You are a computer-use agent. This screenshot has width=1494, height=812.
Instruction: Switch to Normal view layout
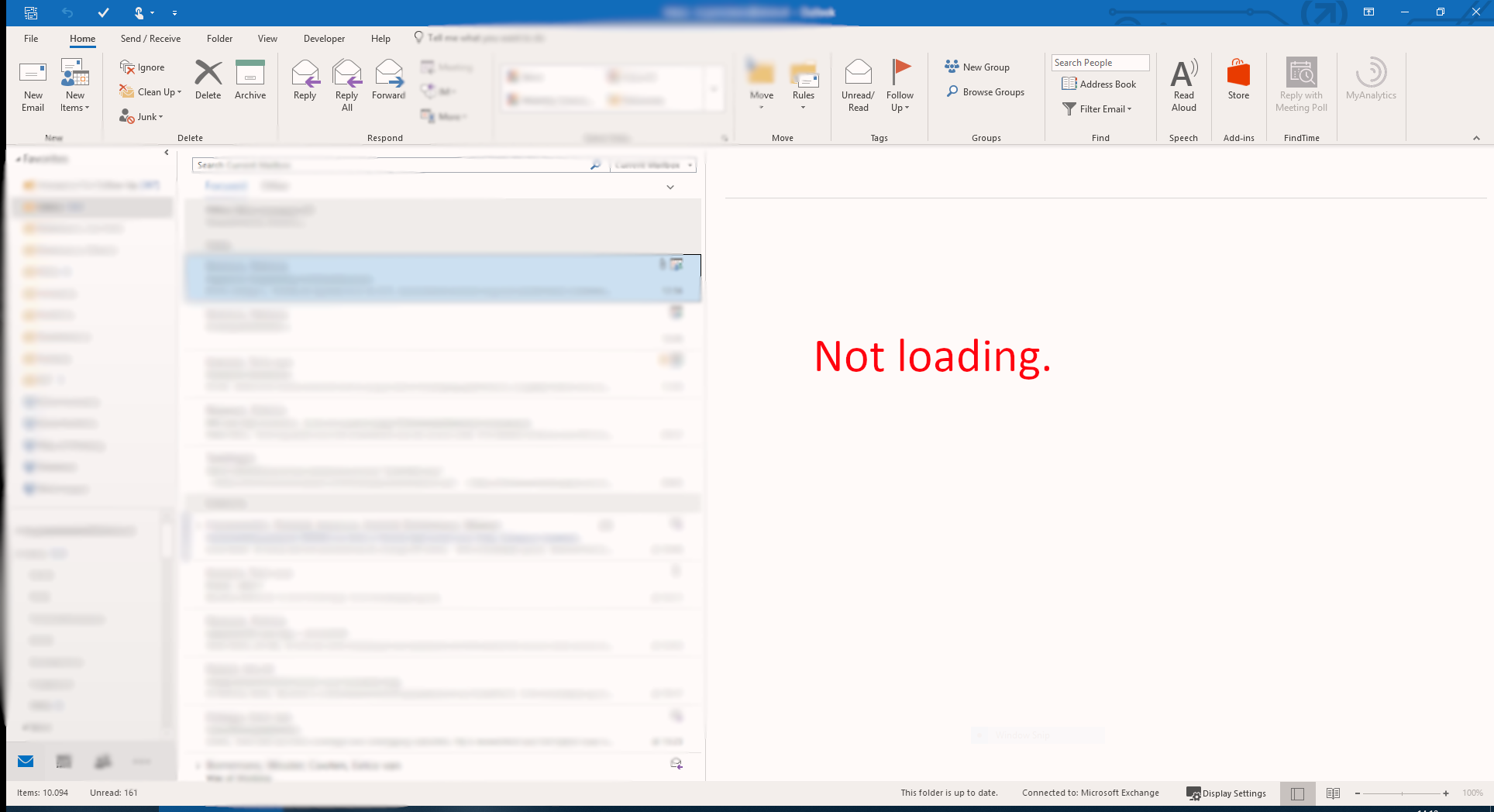click(x=1298, y=793)
